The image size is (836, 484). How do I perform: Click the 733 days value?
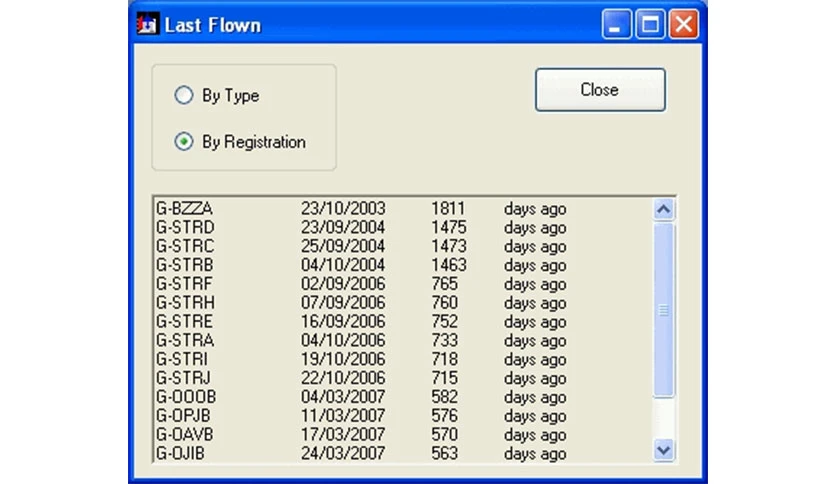(x=444, y=340)
